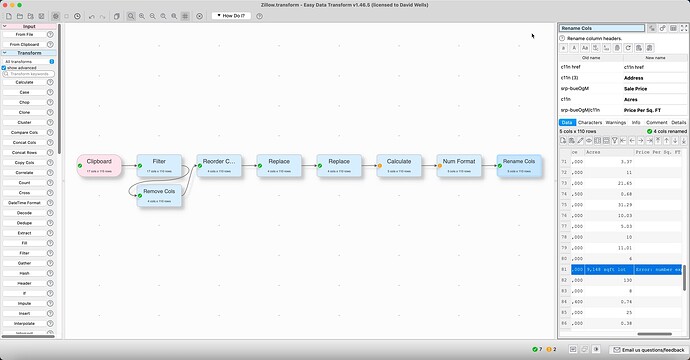690x360 pixels.
Task: Click the From File input button
Action: (24, 34)
